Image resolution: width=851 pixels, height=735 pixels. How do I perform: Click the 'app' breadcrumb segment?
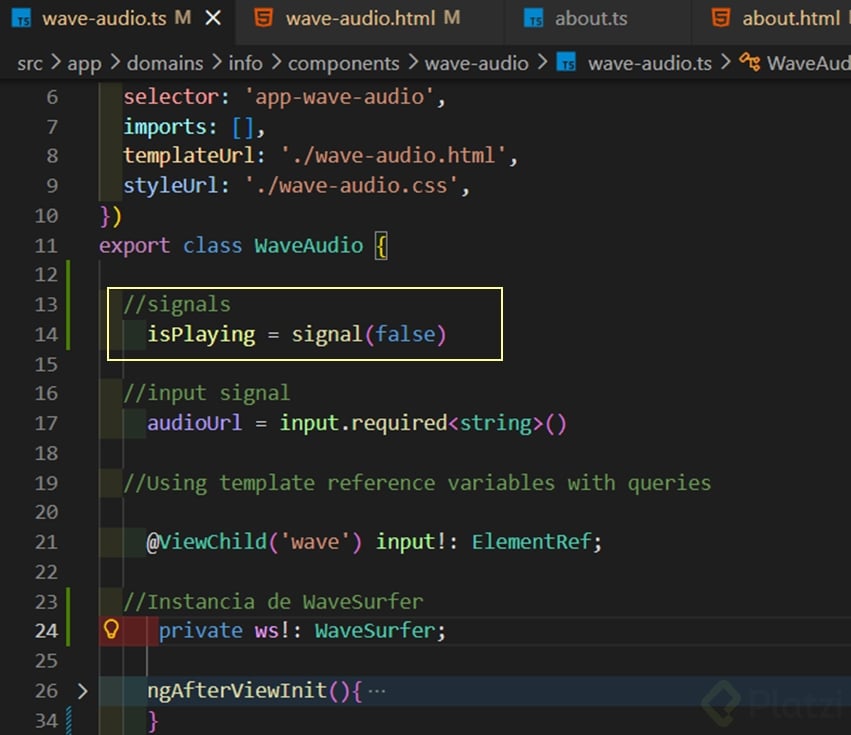(84, 64)
